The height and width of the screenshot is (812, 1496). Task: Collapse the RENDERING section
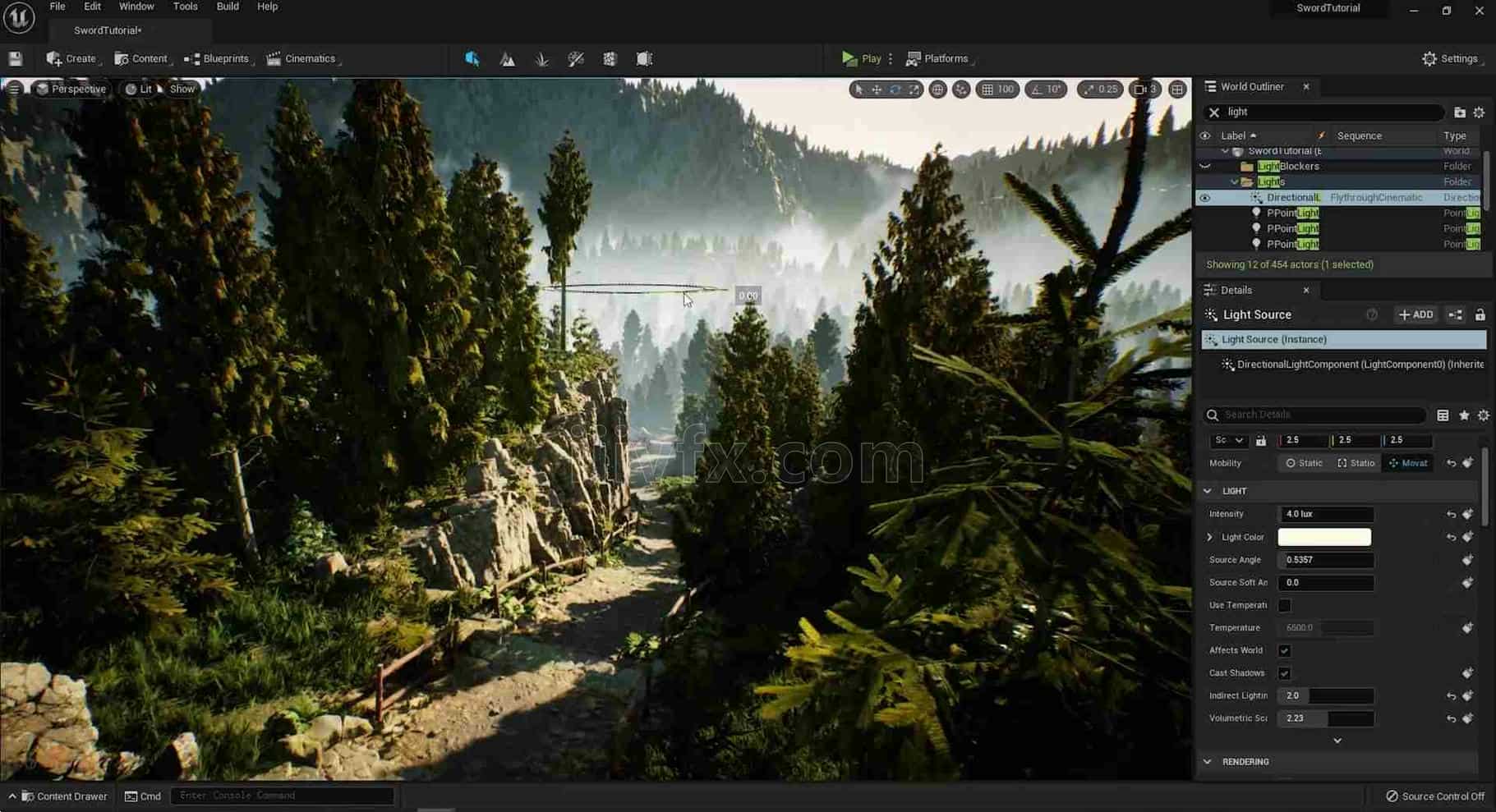1208,762
